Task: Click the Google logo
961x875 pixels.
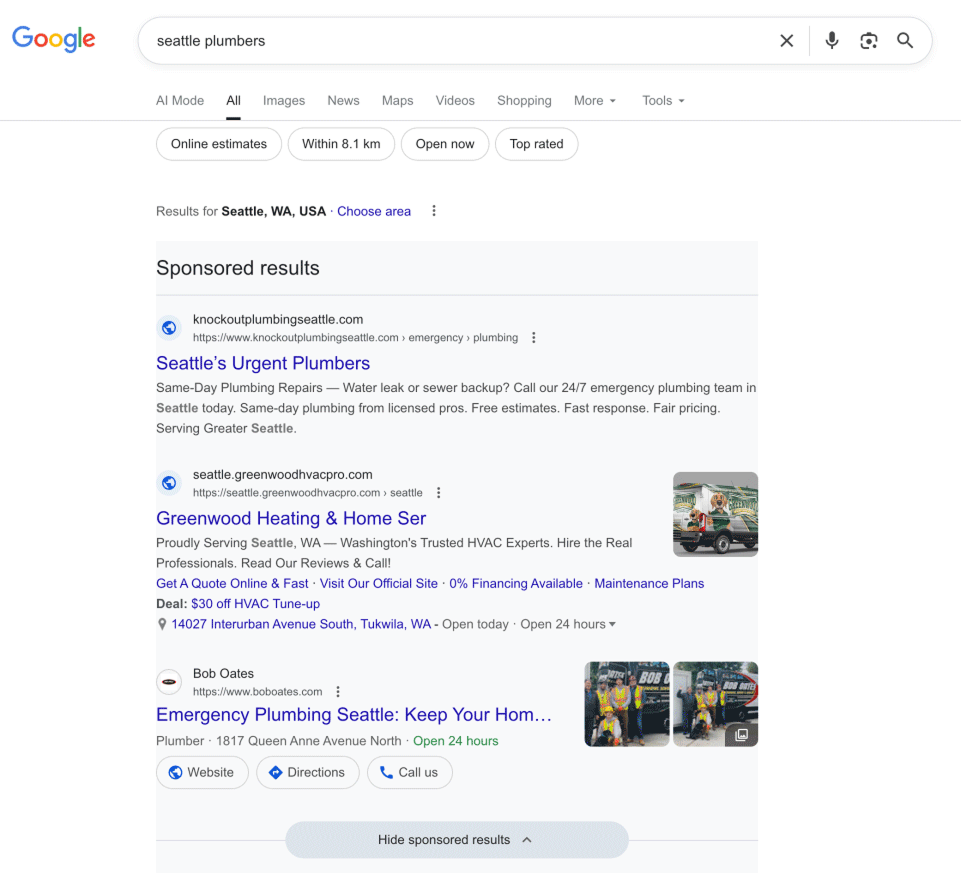Action: [x=54, y=39]
